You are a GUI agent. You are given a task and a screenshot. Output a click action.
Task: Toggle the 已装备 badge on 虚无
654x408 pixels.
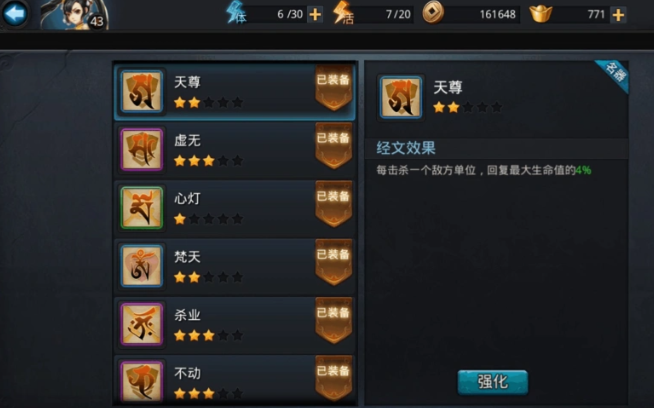click(x=333, y=146)
